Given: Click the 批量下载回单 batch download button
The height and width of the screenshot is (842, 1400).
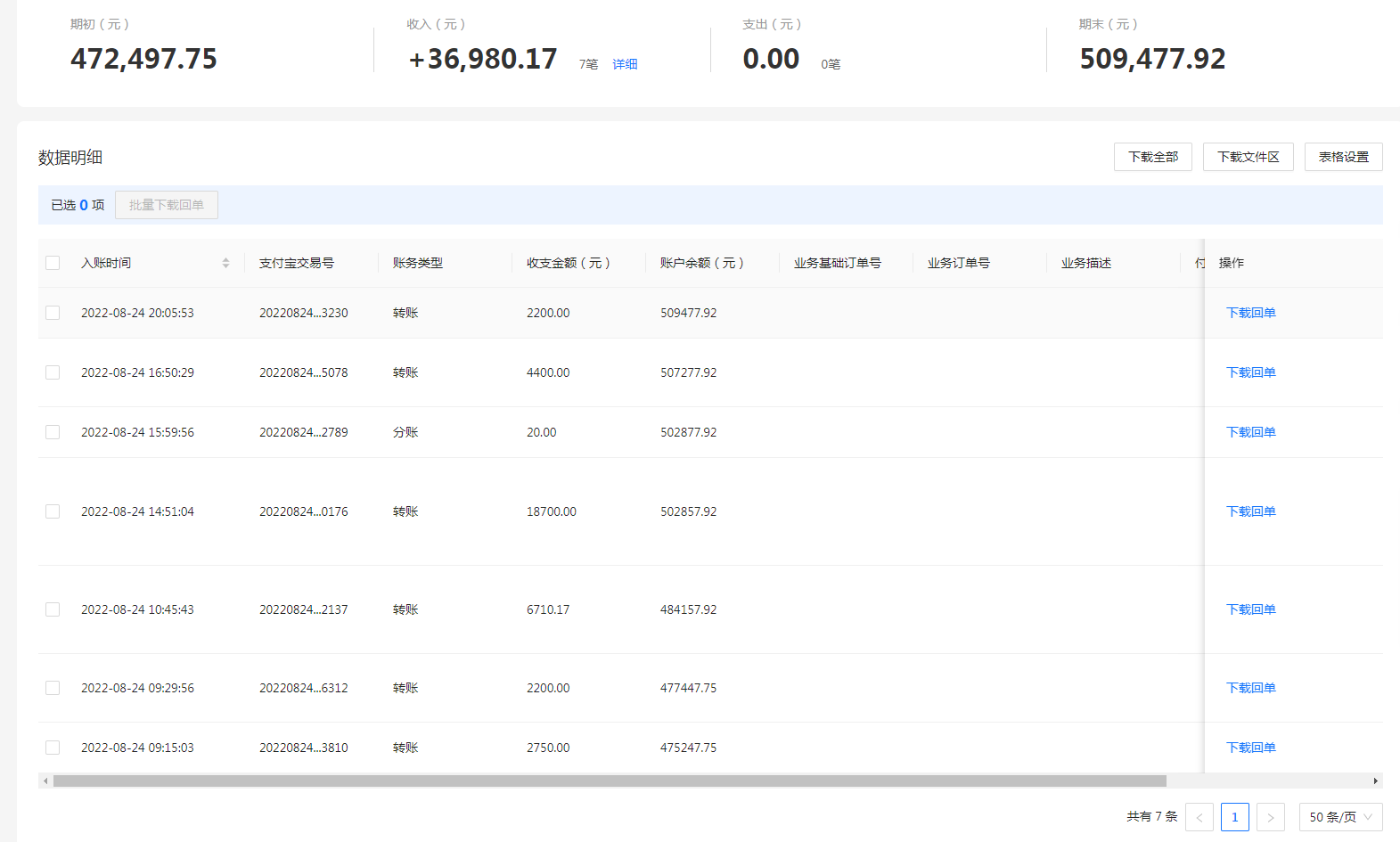Looking at the screenshot, I should (x=167, y=205).
